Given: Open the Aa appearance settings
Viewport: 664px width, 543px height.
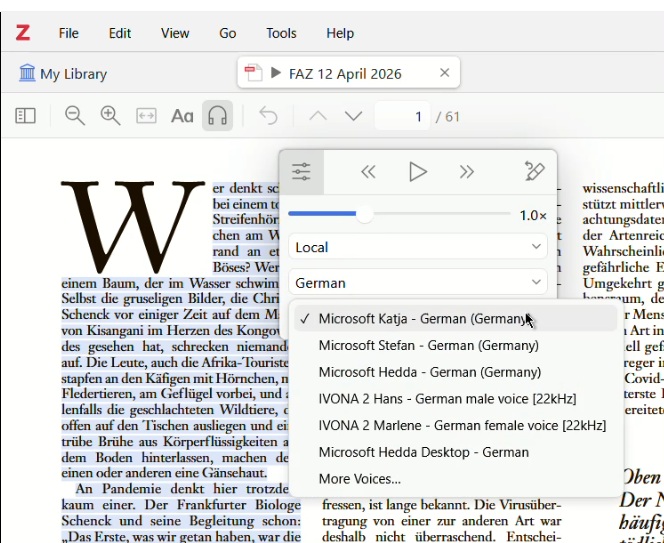Looking at the screenshot, I should tap(182, 116).
